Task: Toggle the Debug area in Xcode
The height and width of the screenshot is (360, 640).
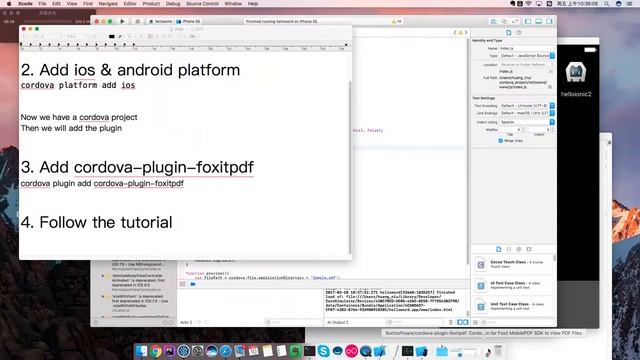Action: 539,21
